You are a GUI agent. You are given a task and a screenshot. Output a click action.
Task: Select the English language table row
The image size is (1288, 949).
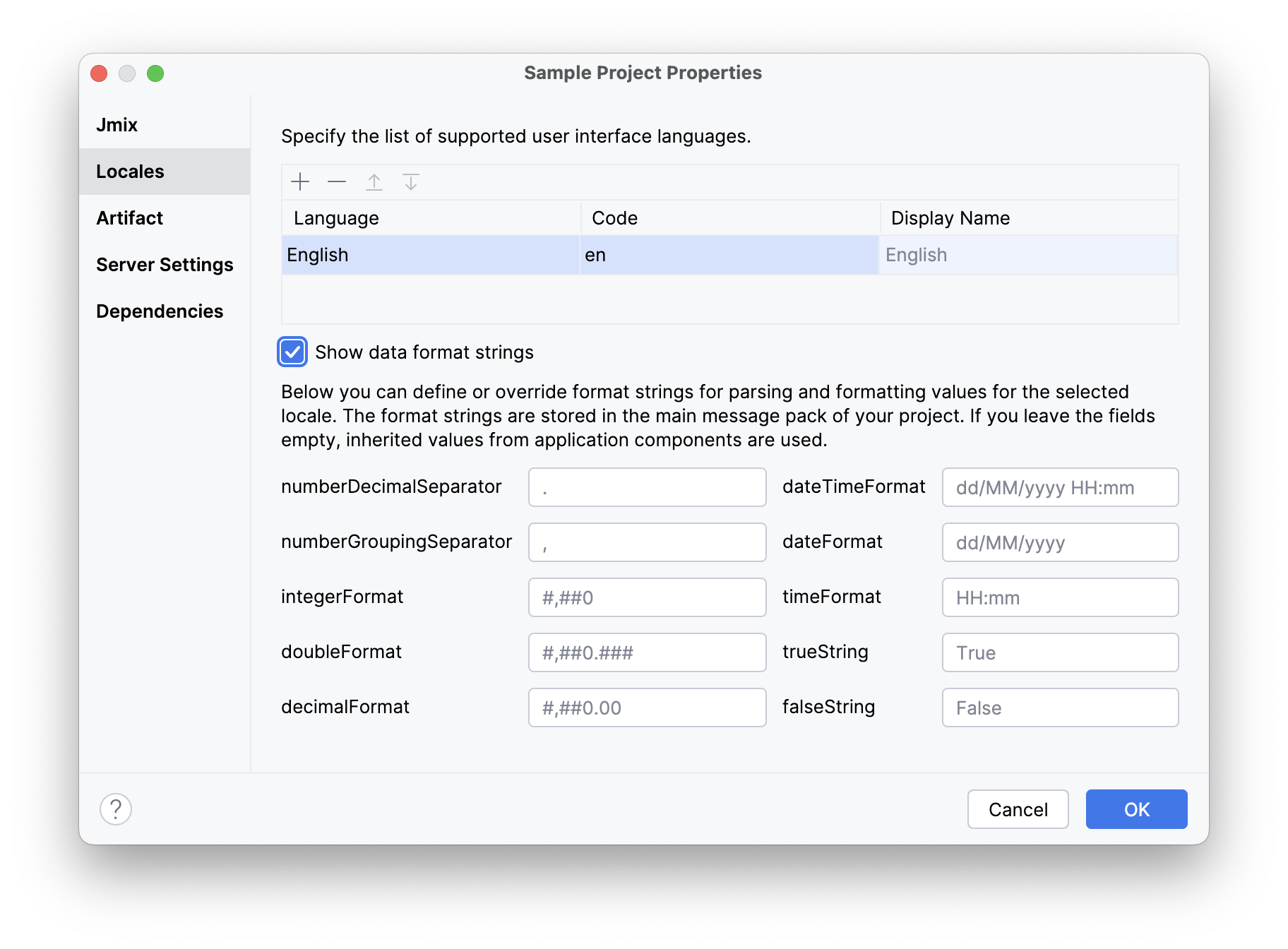pyautogui.click(x=430, y=255)
